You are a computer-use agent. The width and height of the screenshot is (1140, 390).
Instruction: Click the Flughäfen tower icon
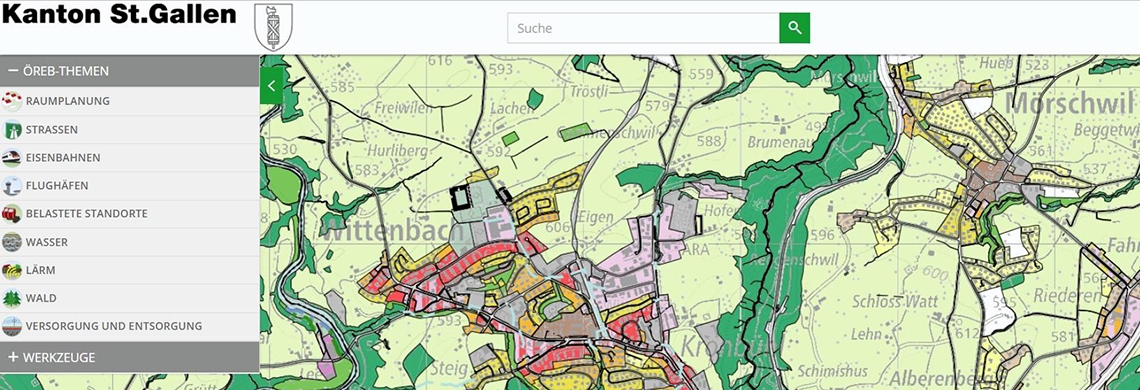12,186
